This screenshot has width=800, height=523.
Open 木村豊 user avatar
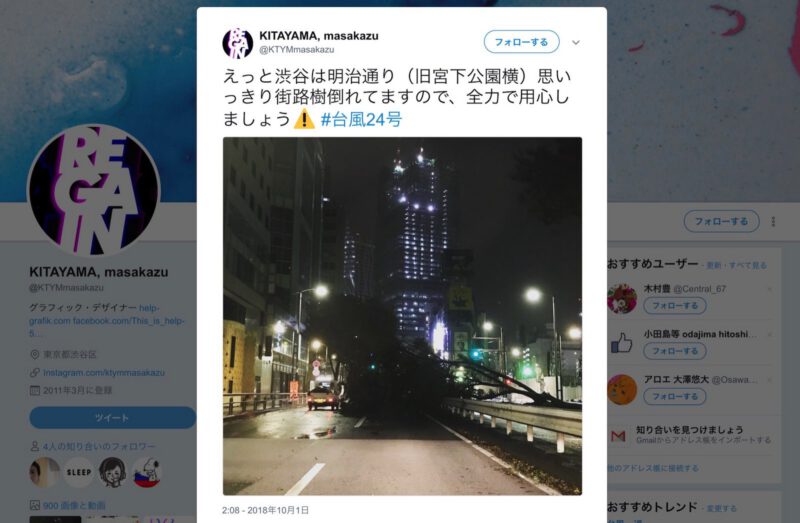click(622, 298)
